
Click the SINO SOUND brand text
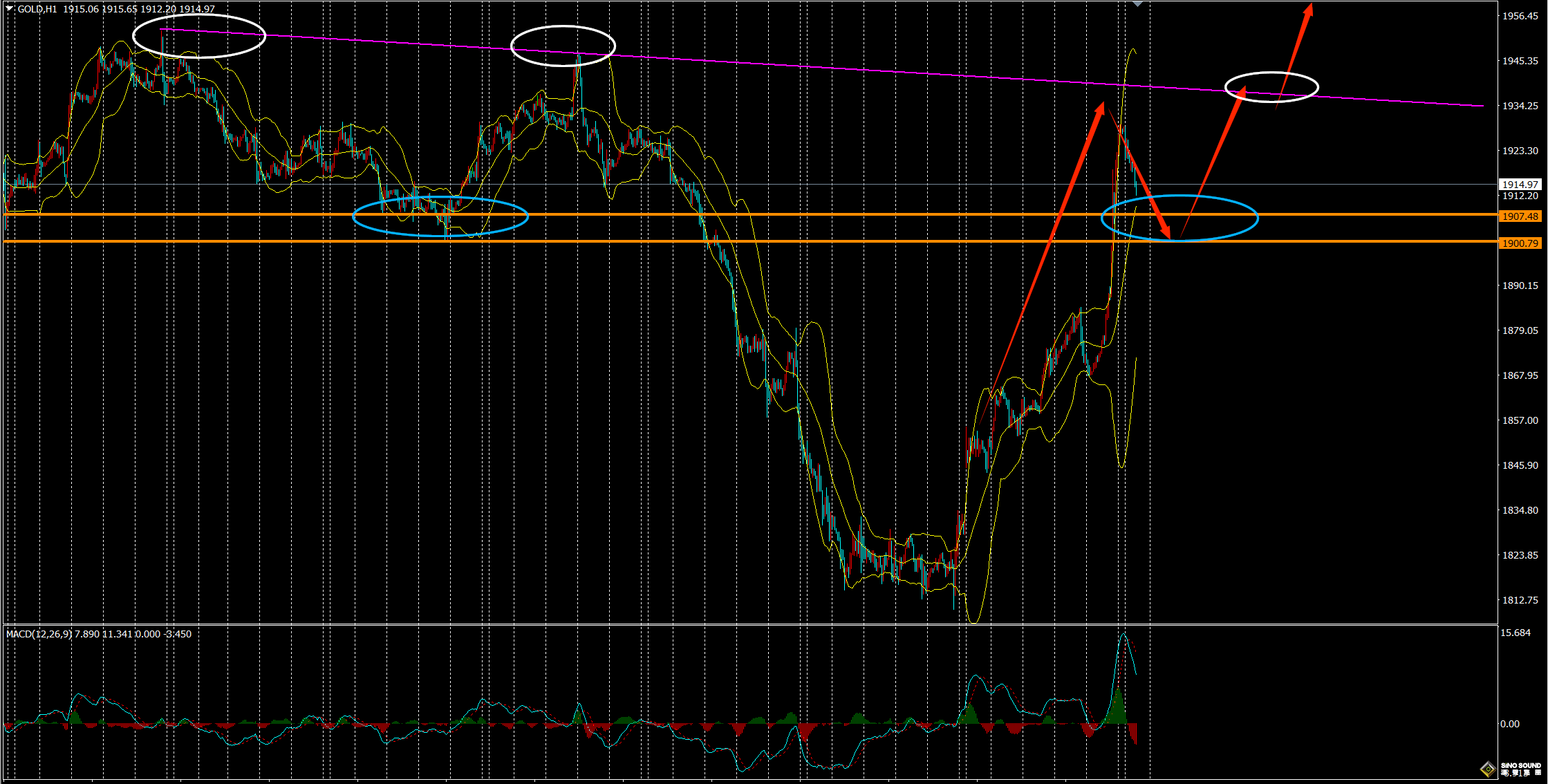coord(1521,765)
